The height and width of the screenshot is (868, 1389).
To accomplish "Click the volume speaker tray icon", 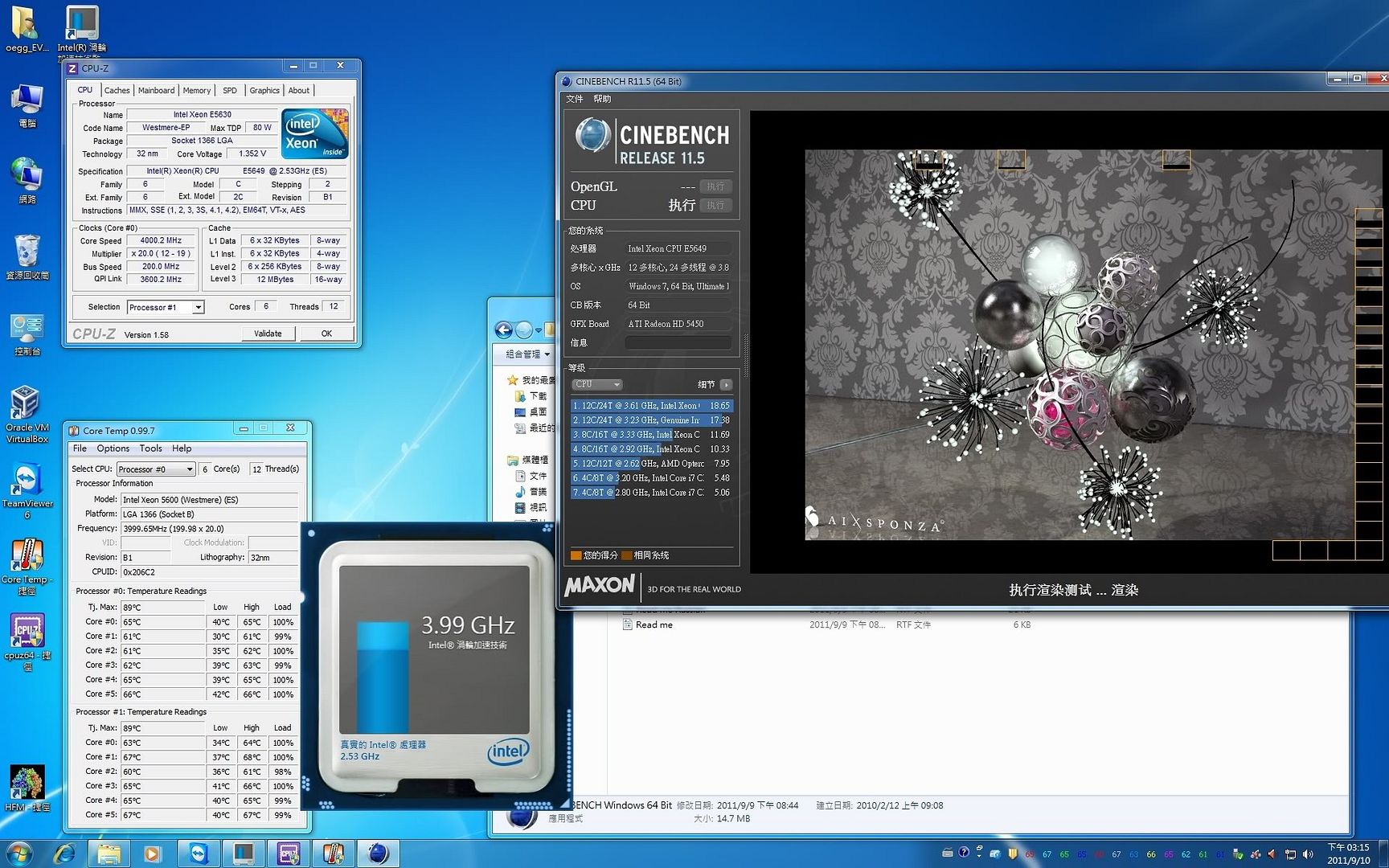I will (x=1308, y=854).
